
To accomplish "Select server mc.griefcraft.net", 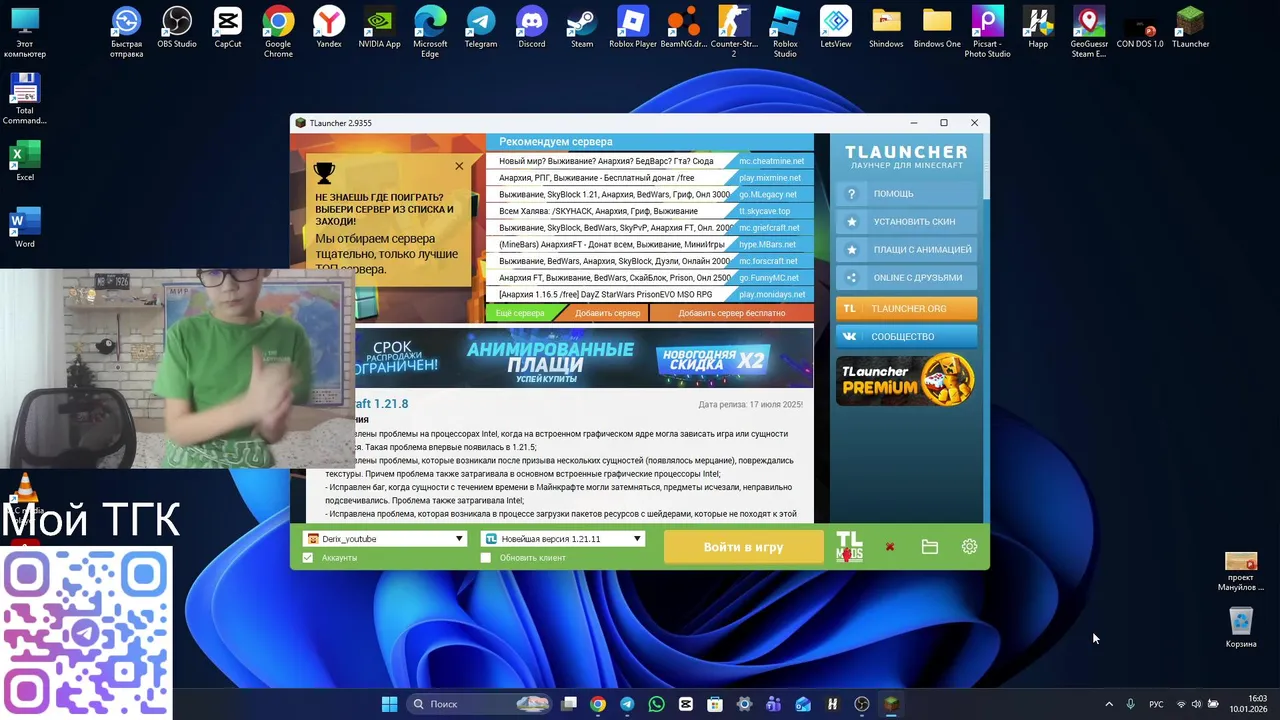I will 650,228.
